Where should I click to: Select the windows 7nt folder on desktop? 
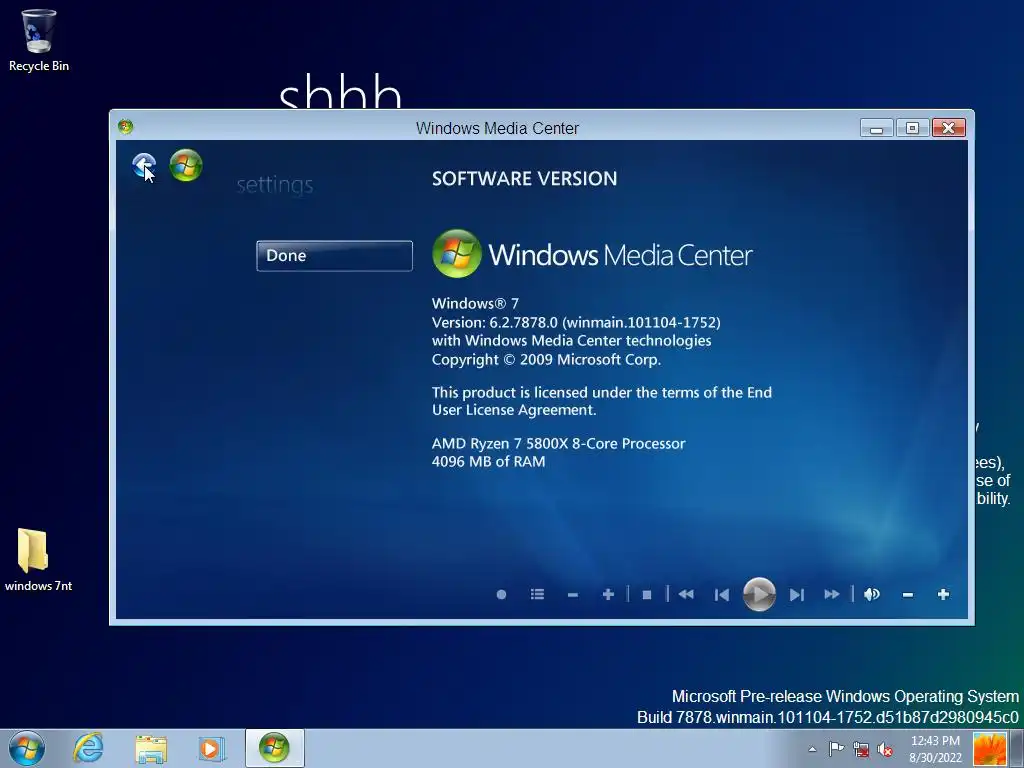[x=38, y=560]
